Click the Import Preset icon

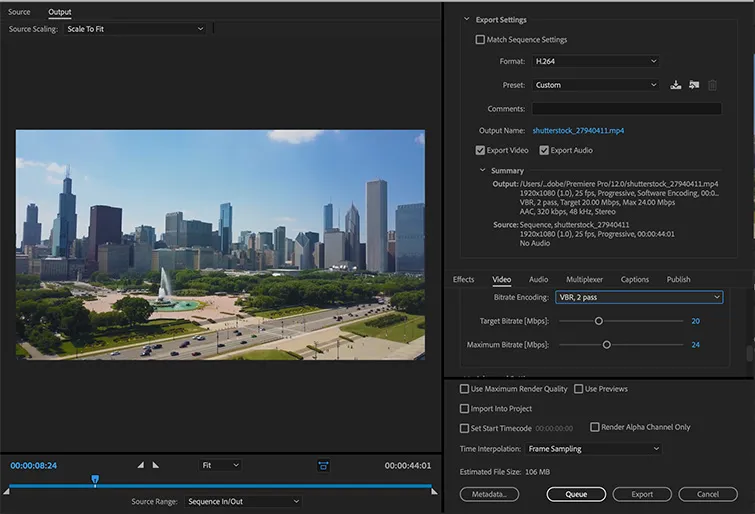point(694,86)
